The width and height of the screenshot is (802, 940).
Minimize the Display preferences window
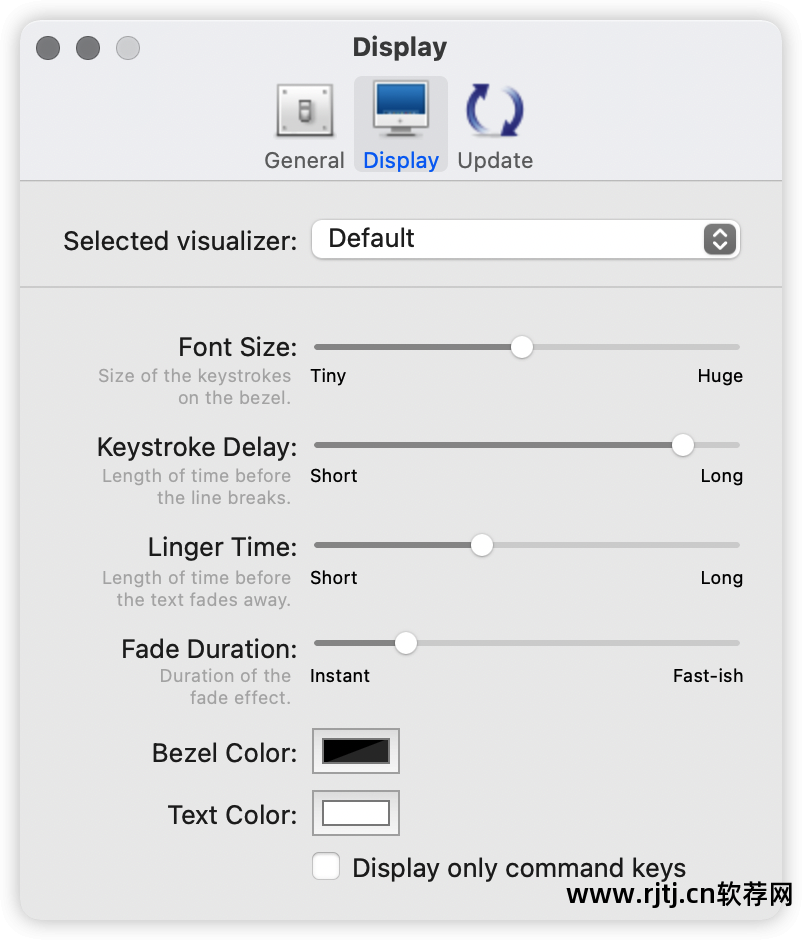click(x=88, y=48)
